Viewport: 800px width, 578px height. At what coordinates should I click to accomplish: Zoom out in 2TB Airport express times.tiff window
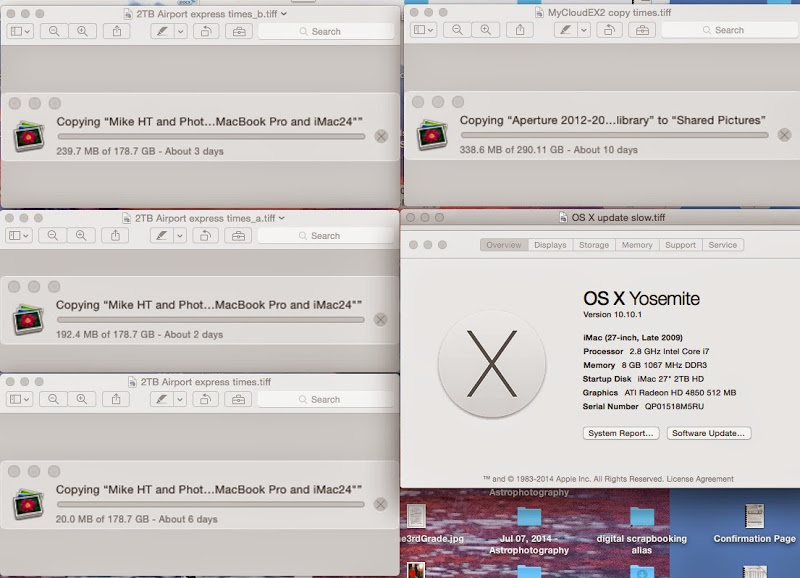pos(53,399)
